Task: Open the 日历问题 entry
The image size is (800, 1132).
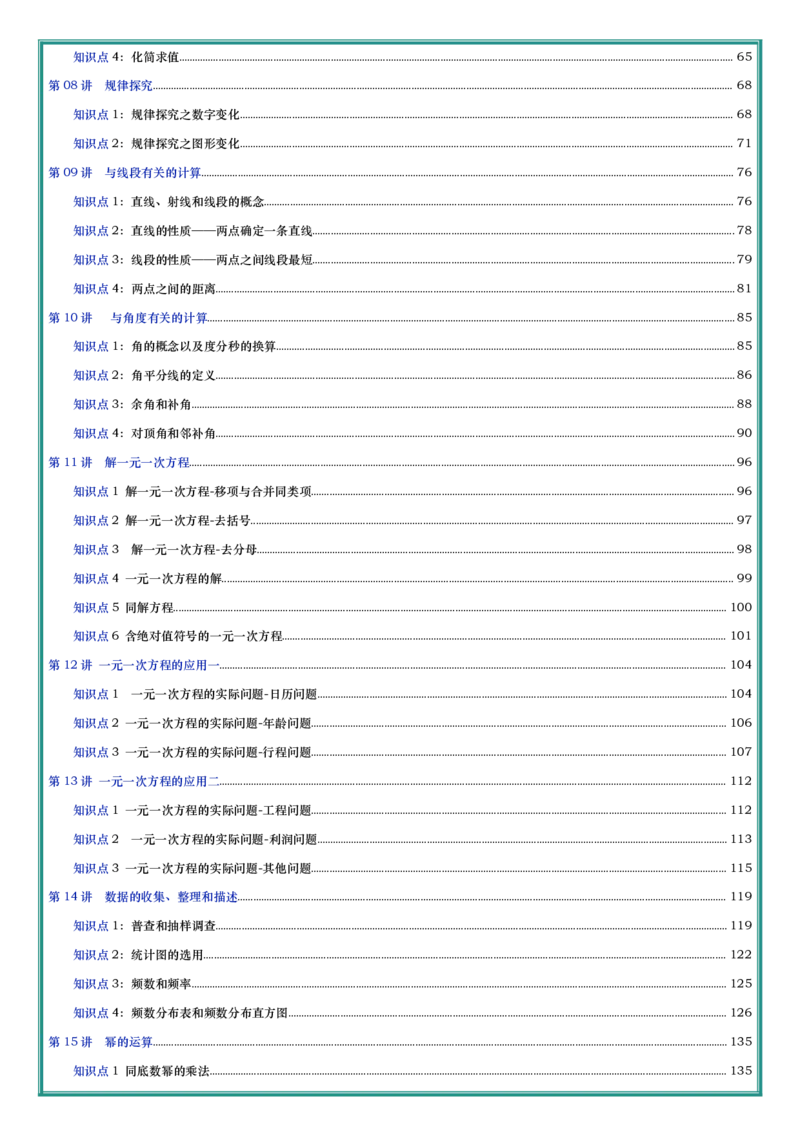Action: pos(412,694)
